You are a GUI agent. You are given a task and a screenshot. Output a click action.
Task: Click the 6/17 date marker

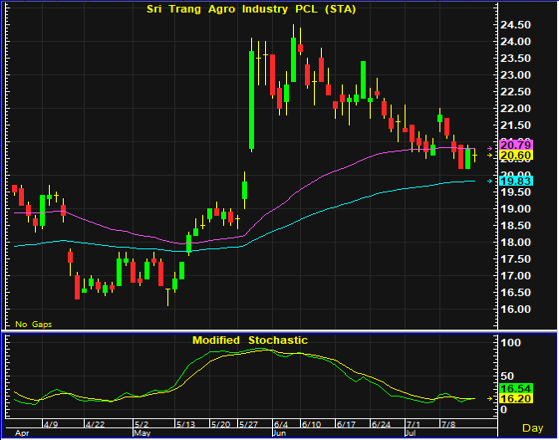click(x=346, y=424)
